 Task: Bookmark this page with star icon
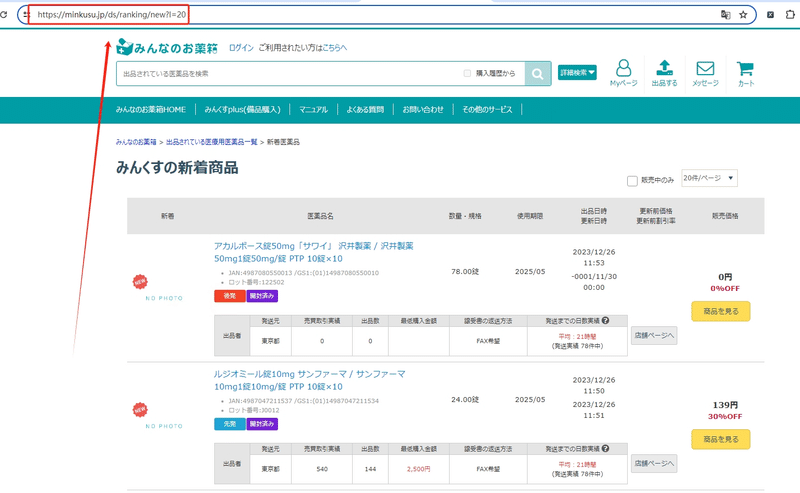(743, 15)
